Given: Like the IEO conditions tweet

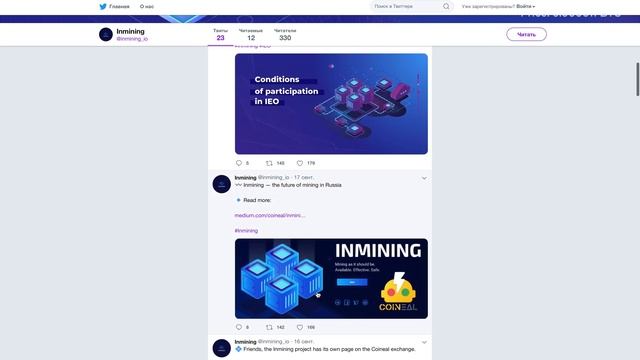Looking at the screenshot, I should click(x=300, y=163).
